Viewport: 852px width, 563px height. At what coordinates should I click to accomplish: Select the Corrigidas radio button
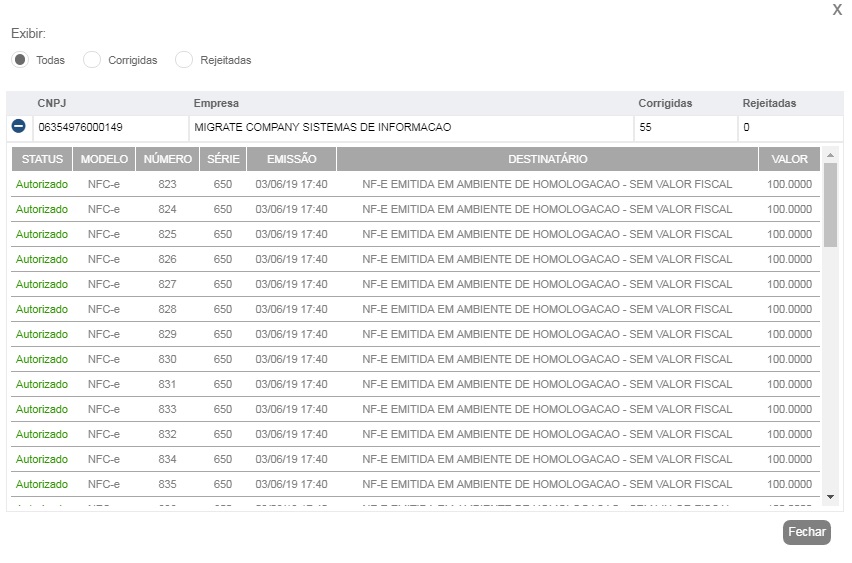click(x=92, y=60)
